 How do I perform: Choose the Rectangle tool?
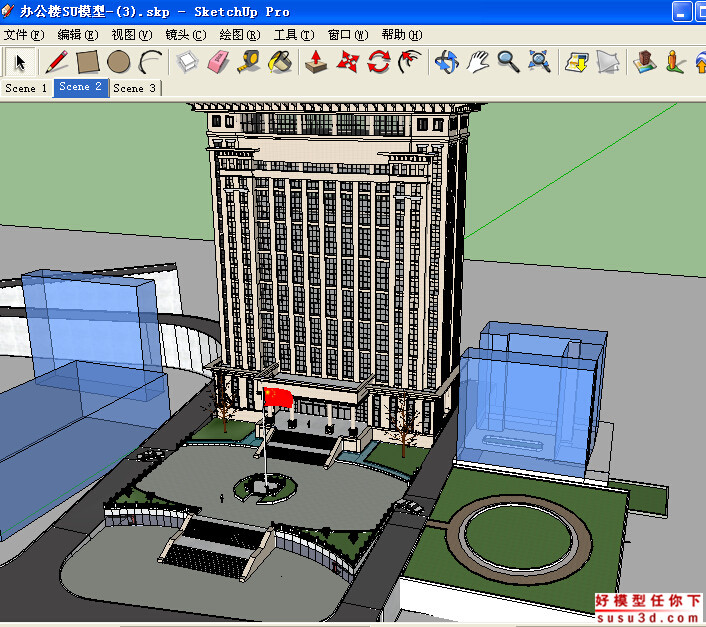click(88, 62)
